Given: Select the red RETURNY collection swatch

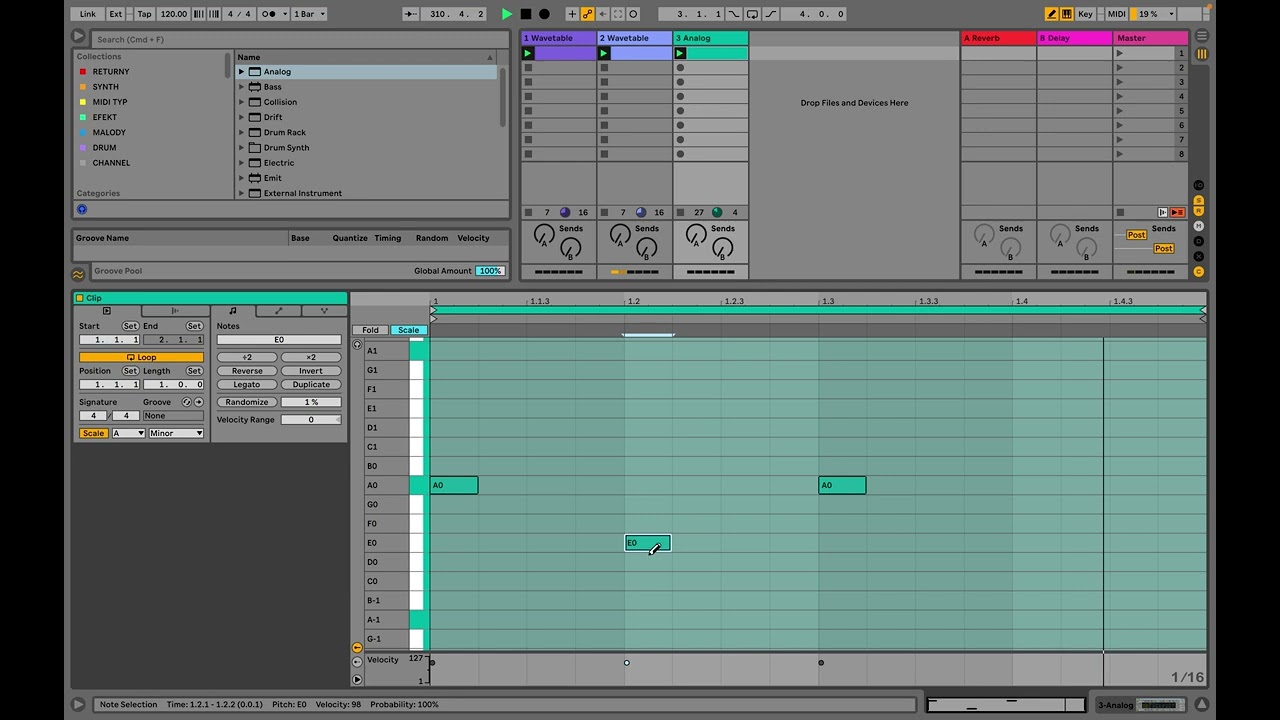Looking at the screenshot, I should click(x=83, y=72).
